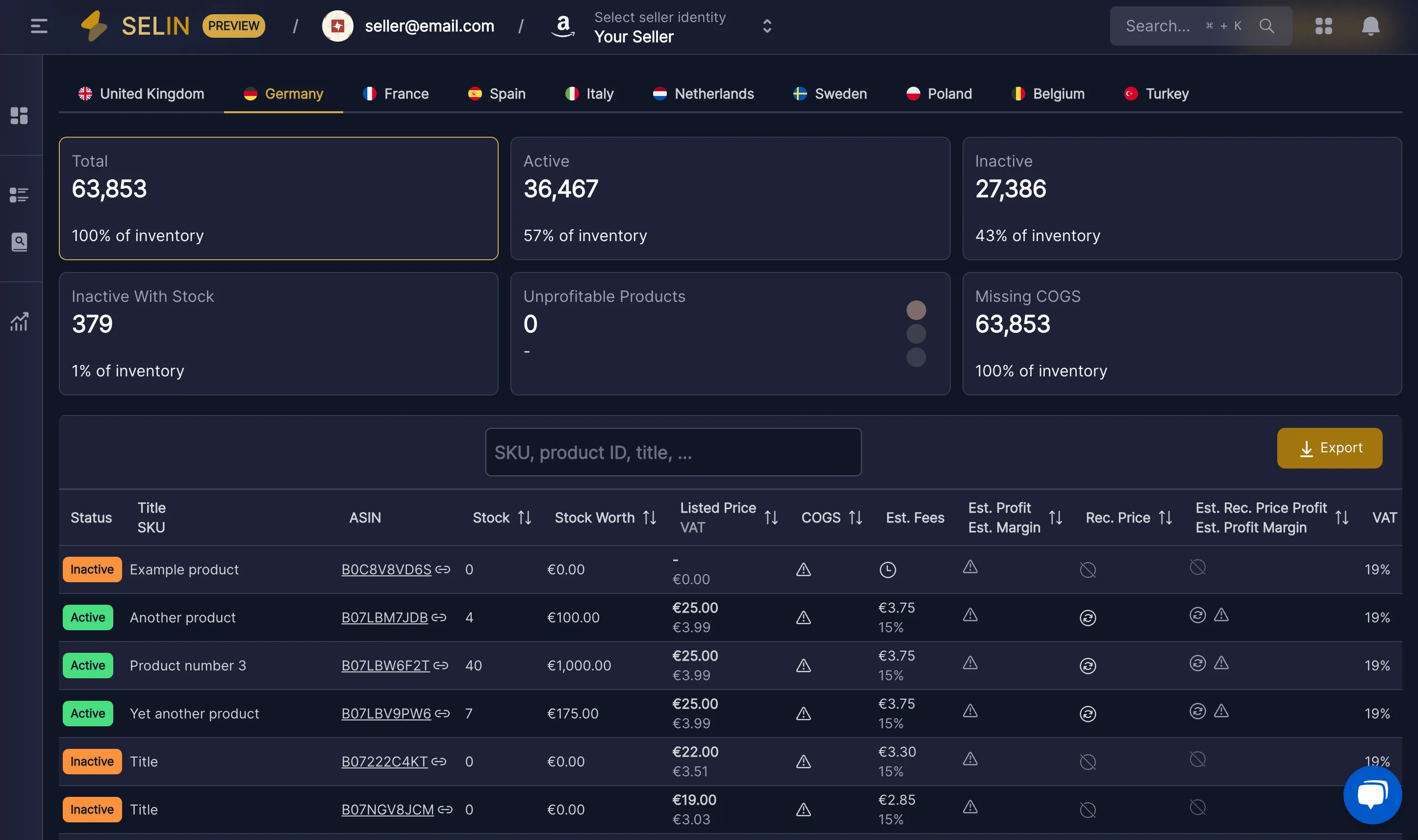Open the live chat bubble

point(1373,795)
